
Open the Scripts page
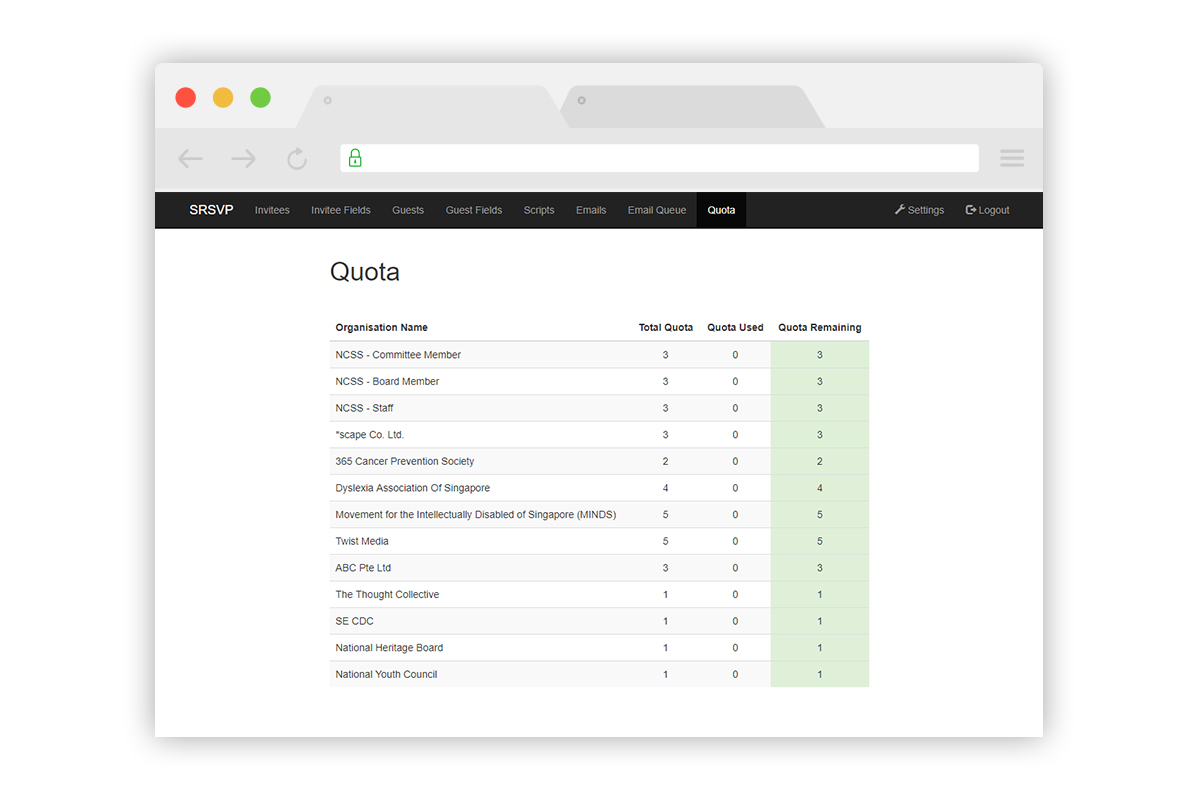coord(539,210)
